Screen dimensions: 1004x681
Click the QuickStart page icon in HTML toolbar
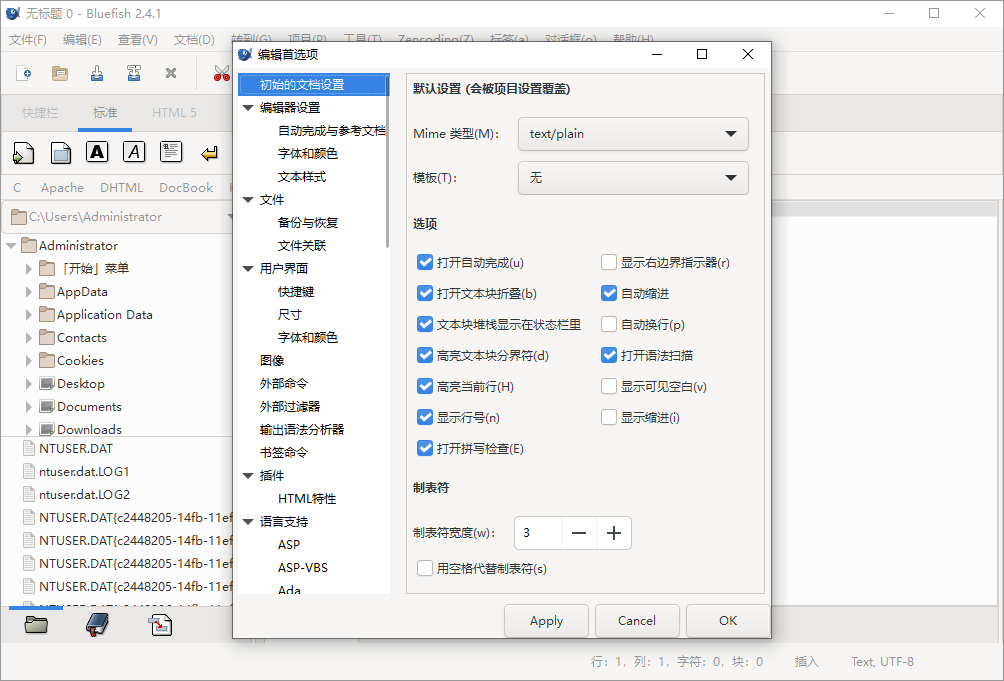tap(24, 153)
